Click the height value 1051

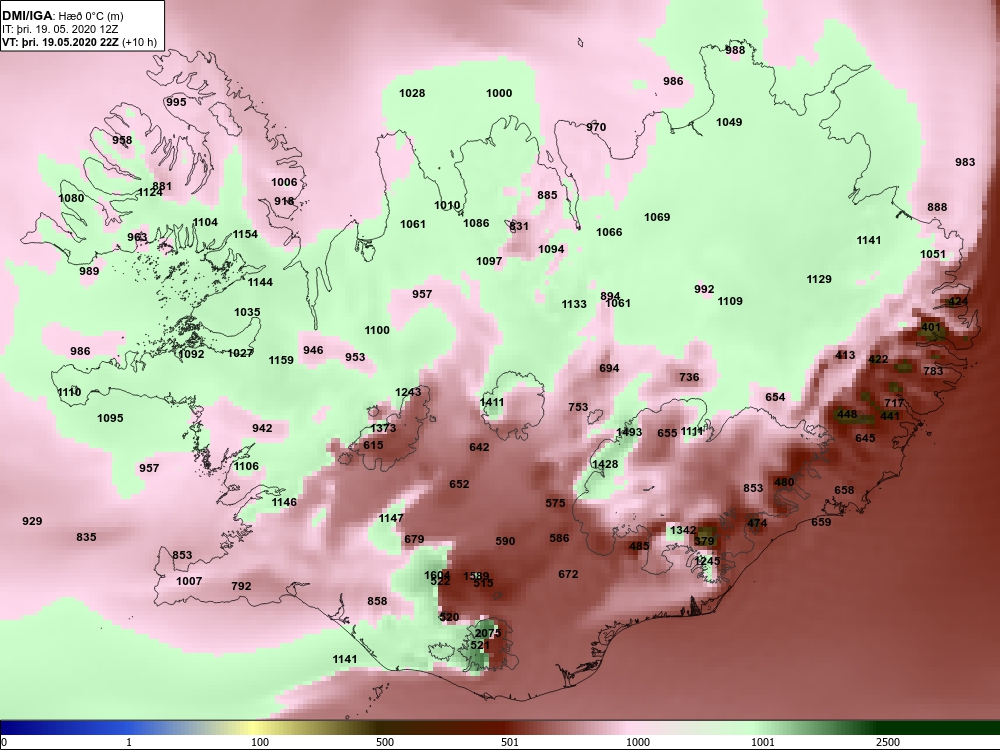pos(932,254)
